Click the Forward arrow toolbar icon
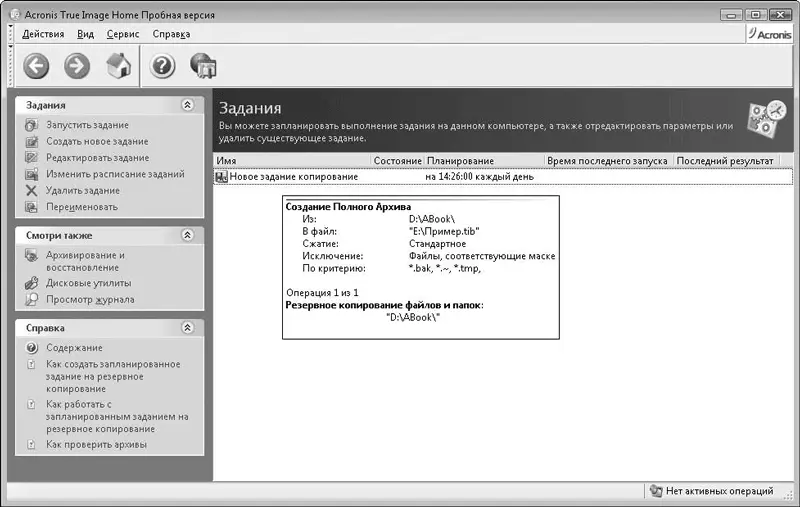This screenshot has width=800, height=507. 77,66
